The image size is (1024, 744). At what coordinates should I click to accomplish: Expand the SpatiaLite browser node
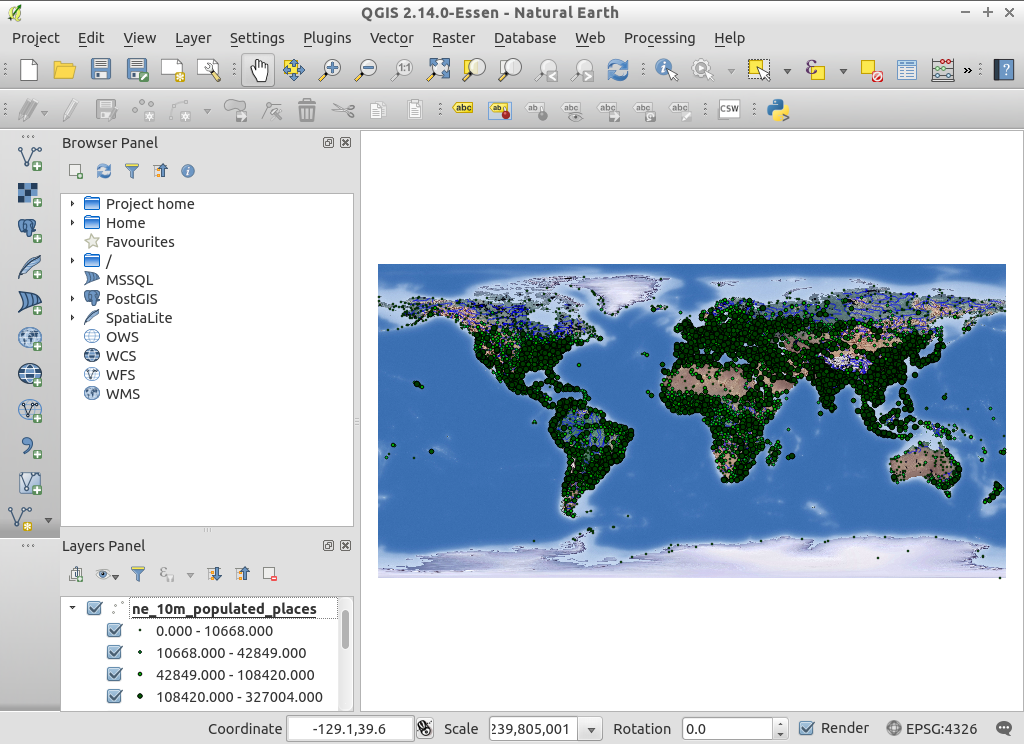(72, 317)
